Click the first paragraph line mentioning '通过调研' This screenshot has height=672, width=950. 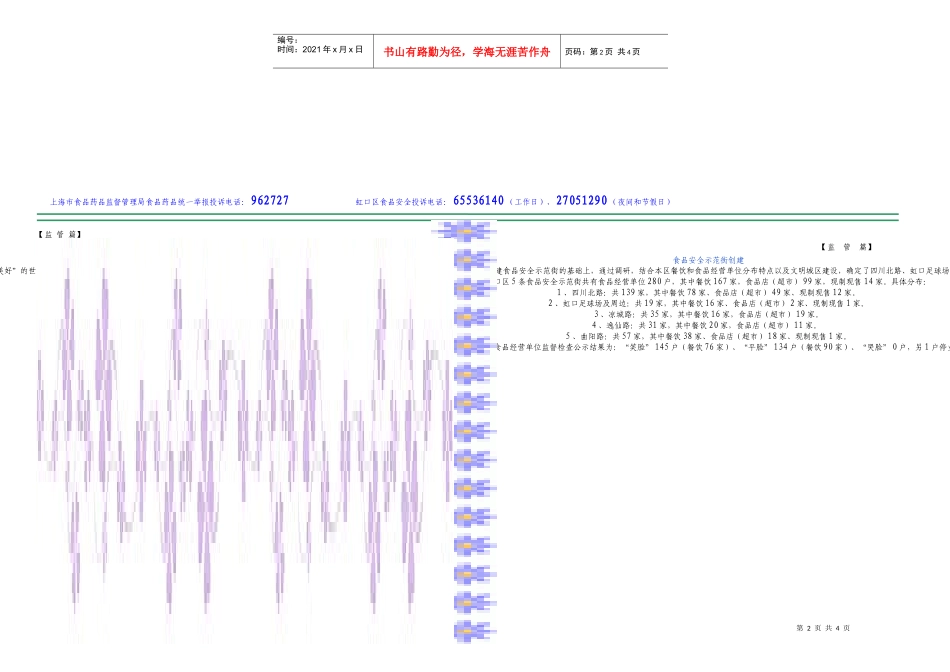point(723,271)
